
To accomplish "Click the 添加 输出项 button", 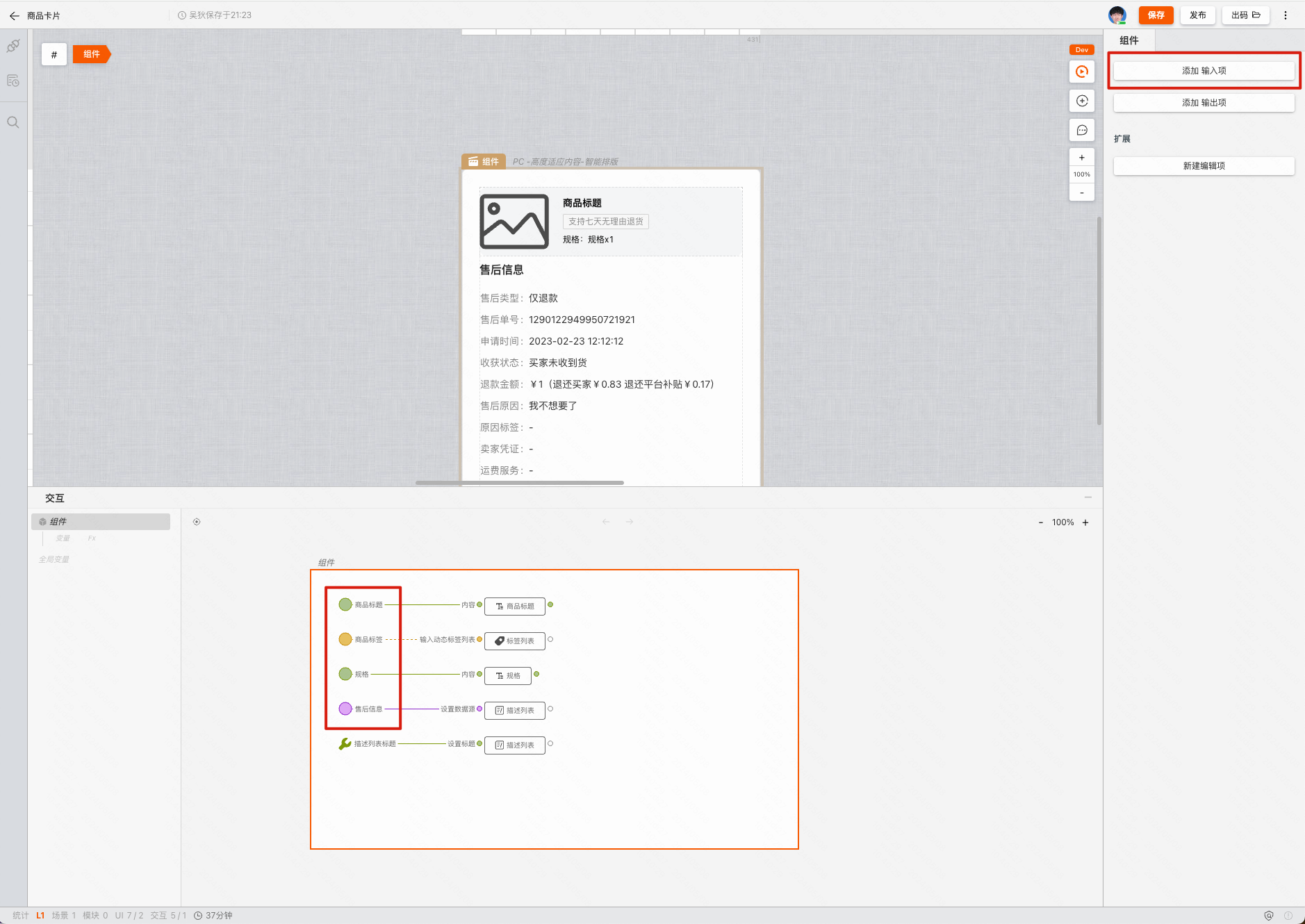I will point(1204,103).
